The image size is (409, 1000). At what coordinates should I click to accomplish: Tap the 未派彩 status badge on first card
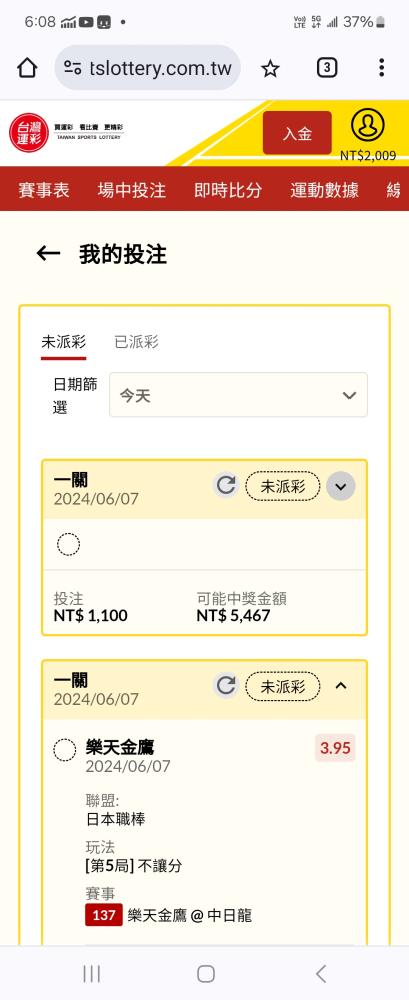coord(283,487)
